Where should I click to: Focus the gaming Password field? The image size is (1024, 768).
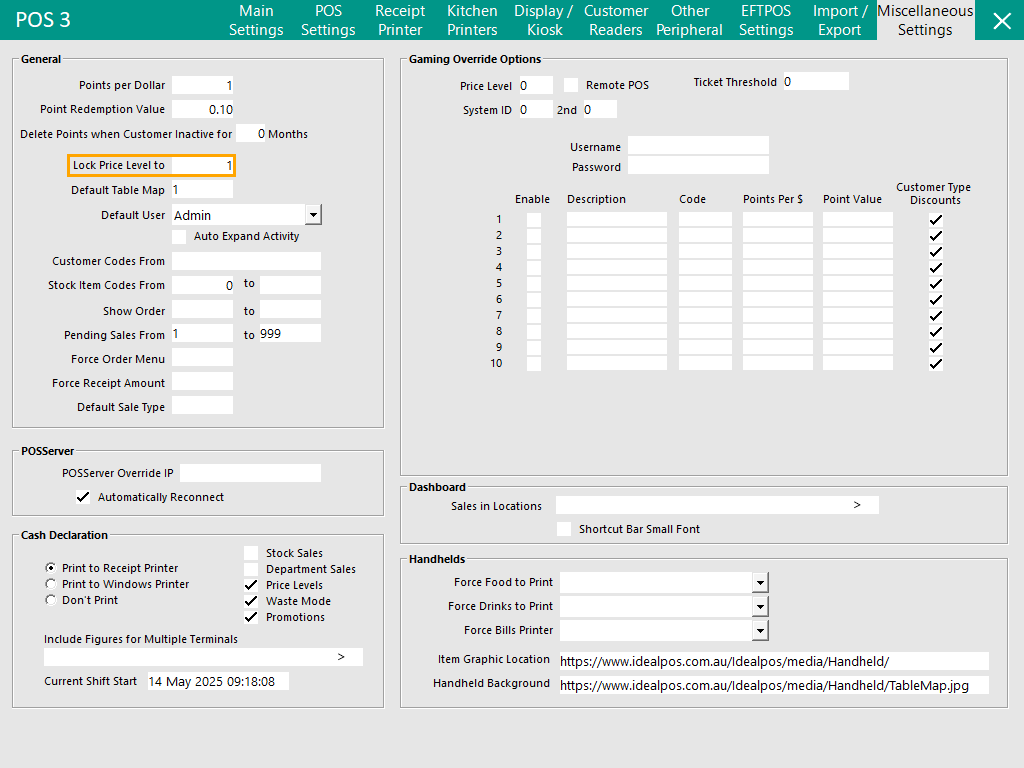coord(698,165)
